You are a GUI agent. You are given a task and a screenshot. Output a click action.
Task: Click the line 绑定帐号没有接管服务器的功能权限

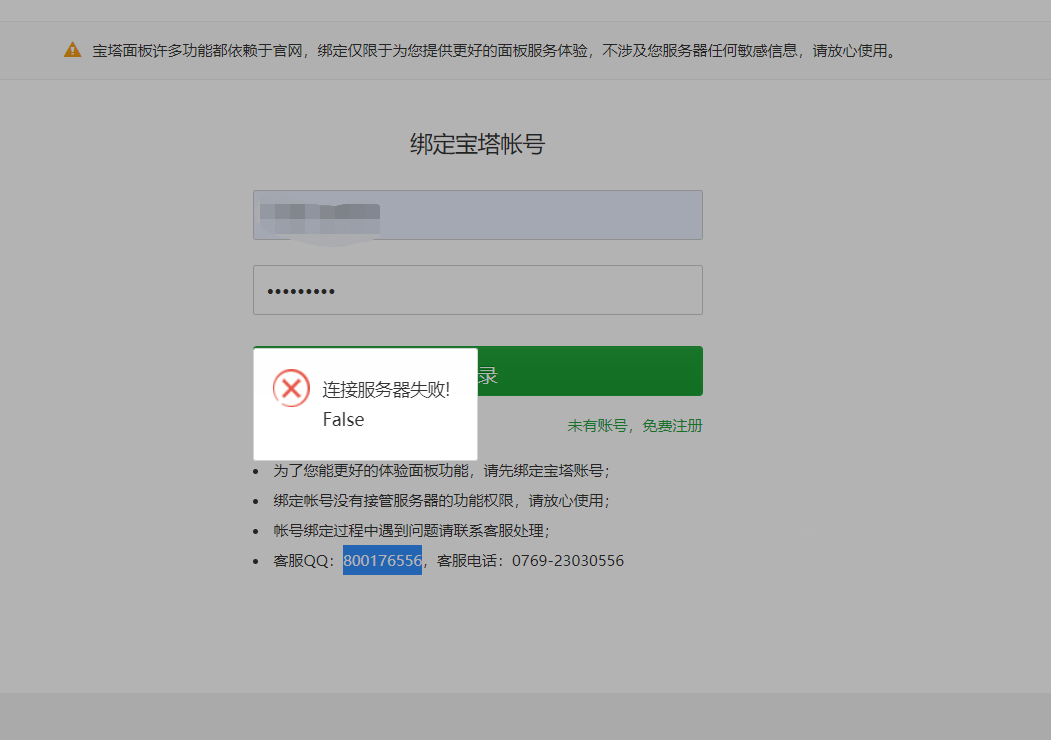[x=441, y=501]
